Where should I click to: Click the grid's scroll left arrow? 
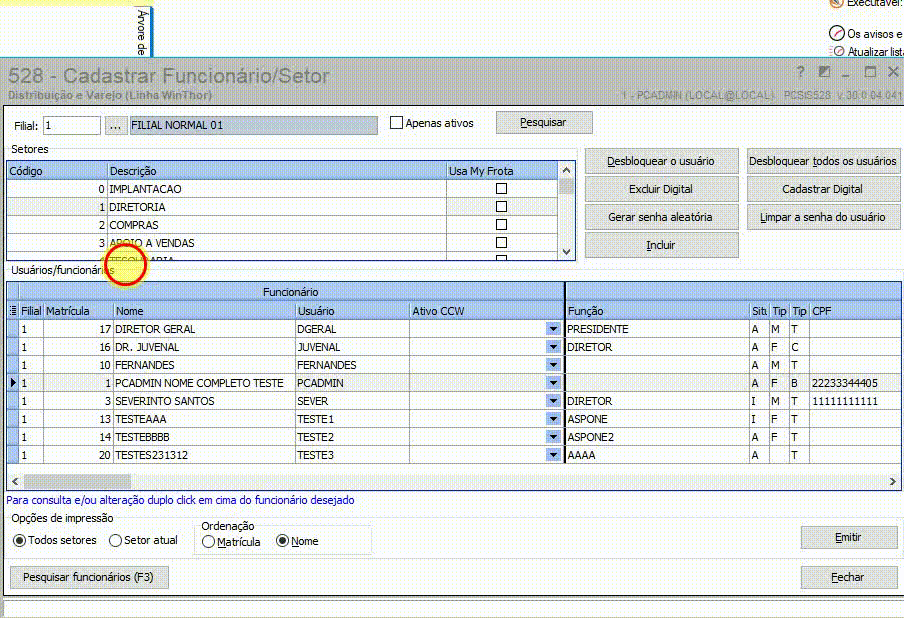click(15, 481)
